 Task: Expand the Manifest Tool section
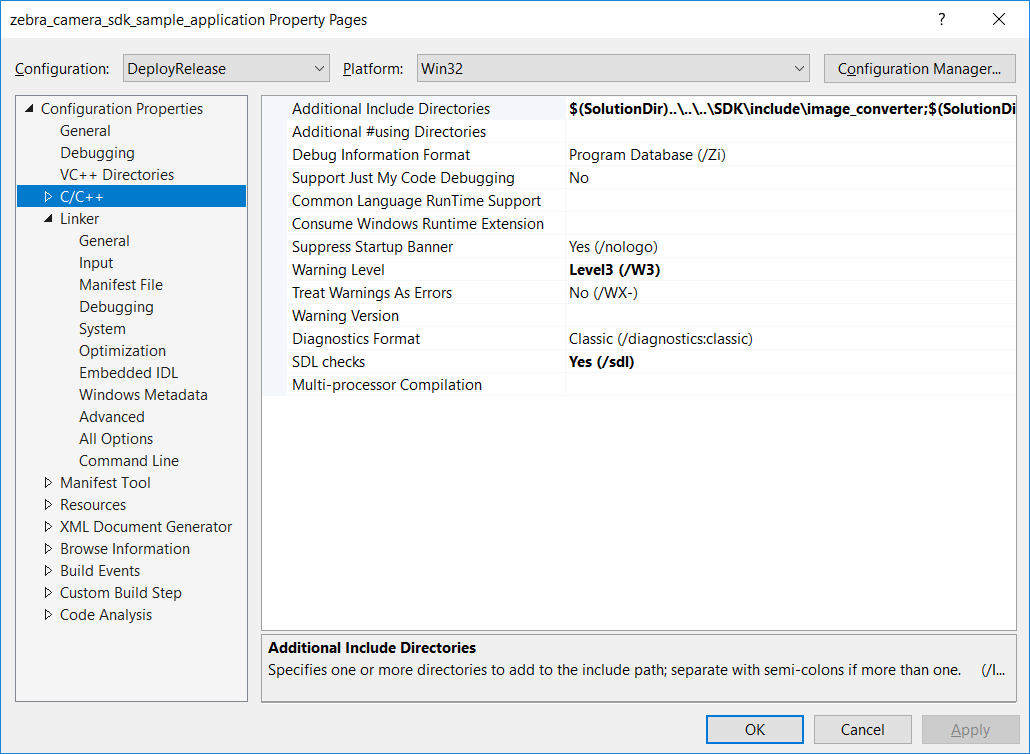point(47,482)
